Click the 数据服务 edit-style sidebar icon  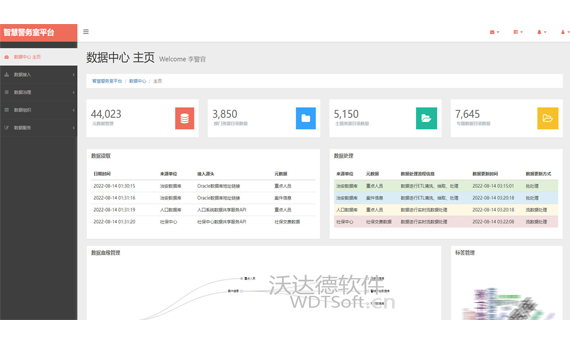(7, 128)
